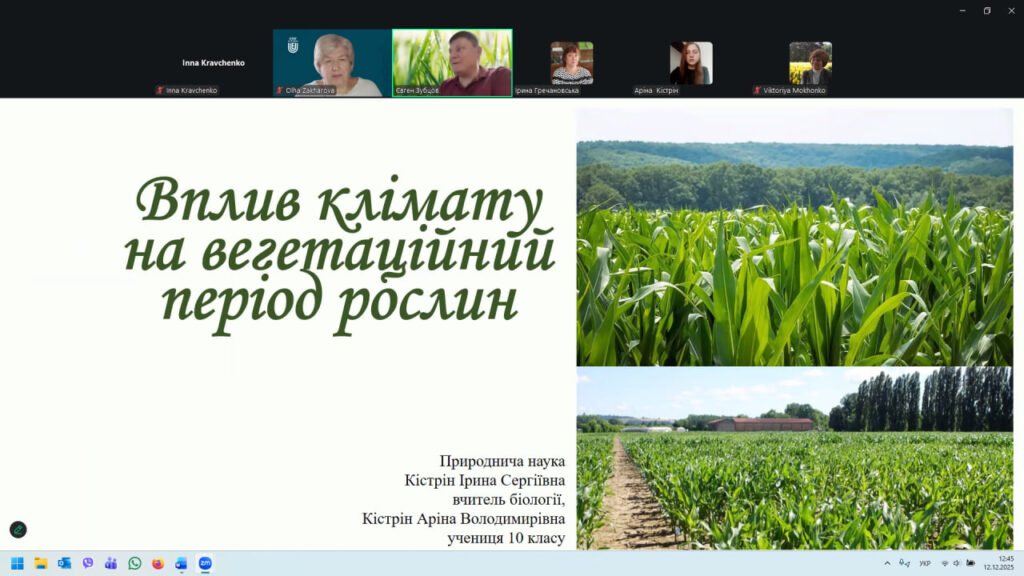Image resolution: width=1024 pixels, height=576 pixels.
Task: Launch Firefox from the taskbar
Action: tap(157, 563)
